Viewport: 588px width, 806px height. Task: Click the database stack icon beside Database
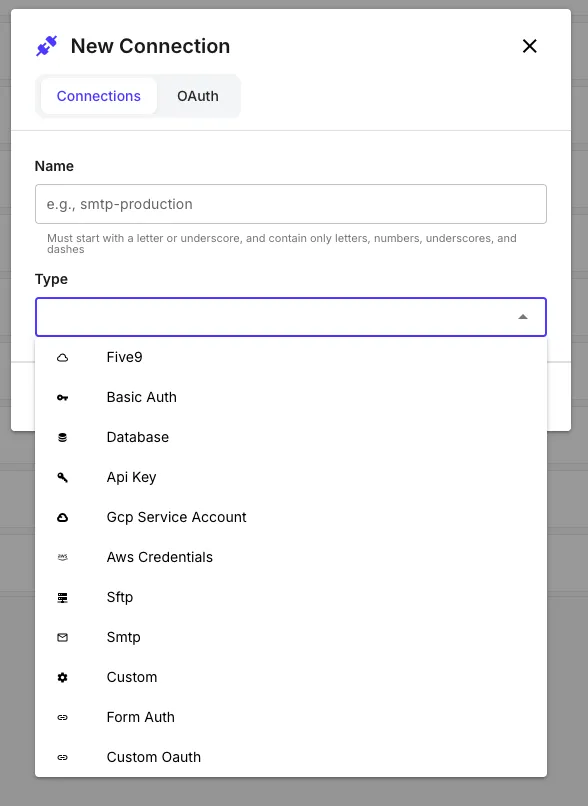(62, 437)
